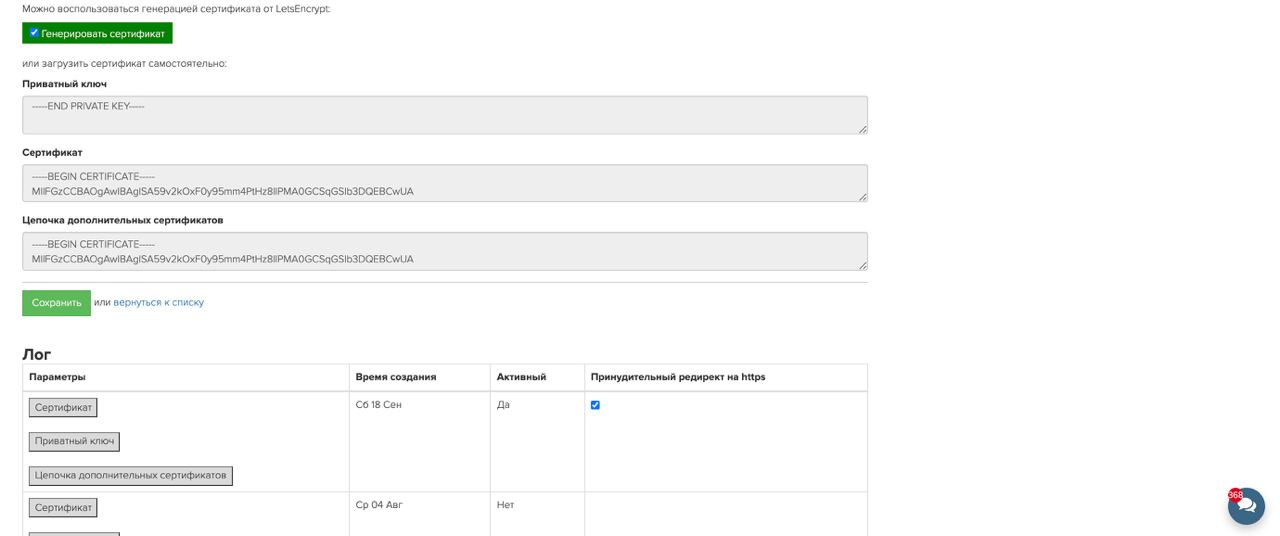This screenshot has height=536, width=1280.
Task: Click the Приватный ключ field label
Action: pos(64,84)
